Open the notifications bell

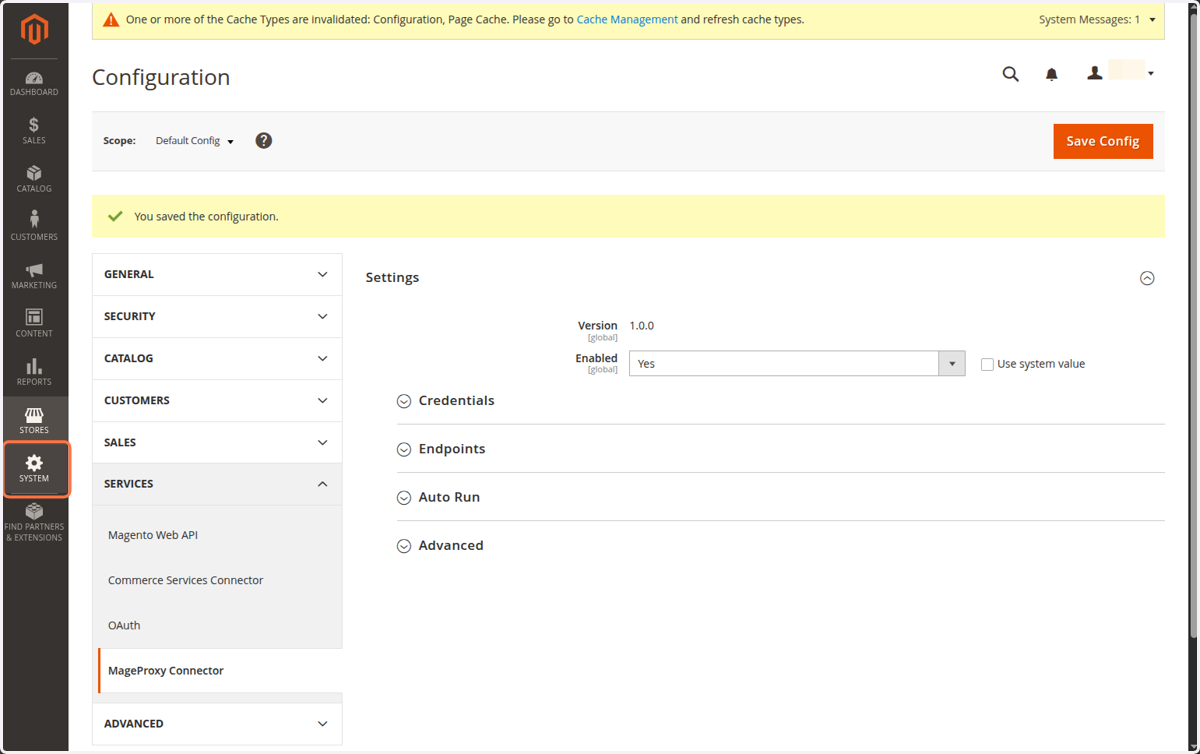1052,74
